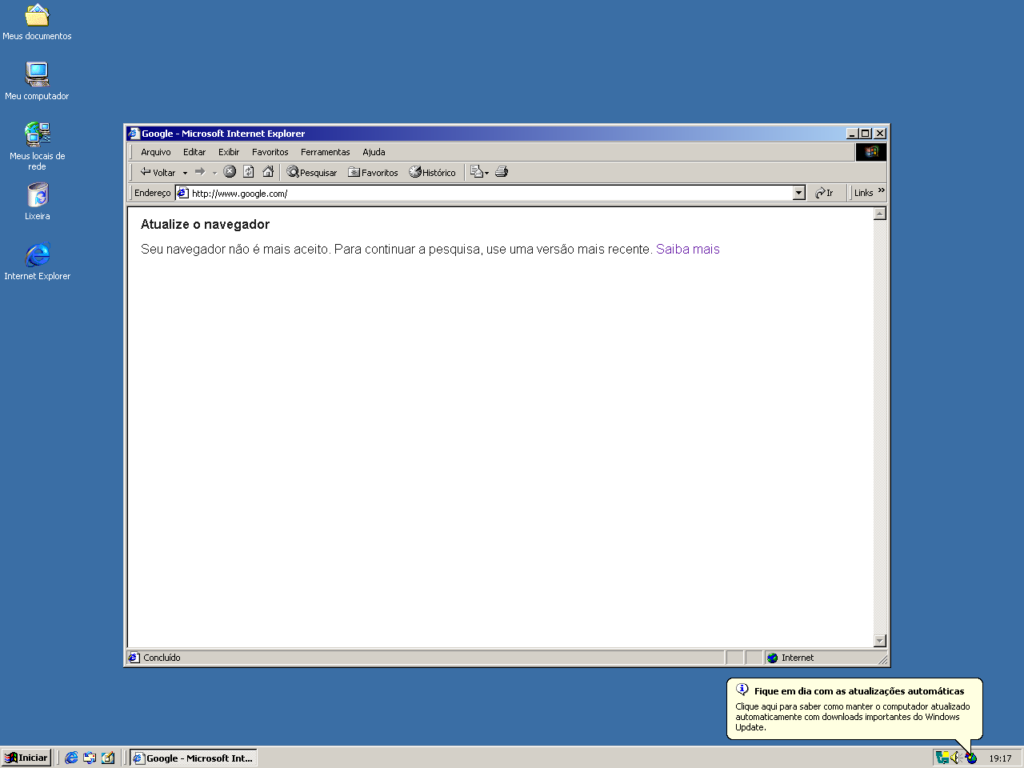1024x768 pixels.
Task: Select Meus locais de rede icon
Action: point(37,135)
